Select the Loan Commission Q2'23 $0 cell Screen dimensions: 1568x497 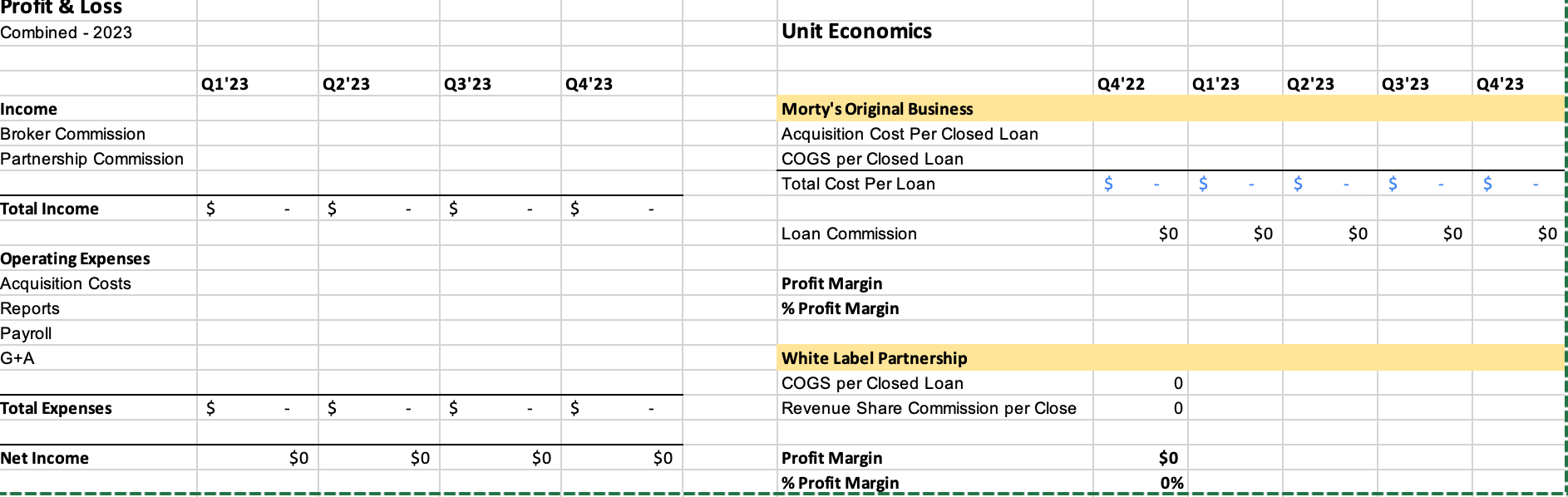tap(1330, 234)
